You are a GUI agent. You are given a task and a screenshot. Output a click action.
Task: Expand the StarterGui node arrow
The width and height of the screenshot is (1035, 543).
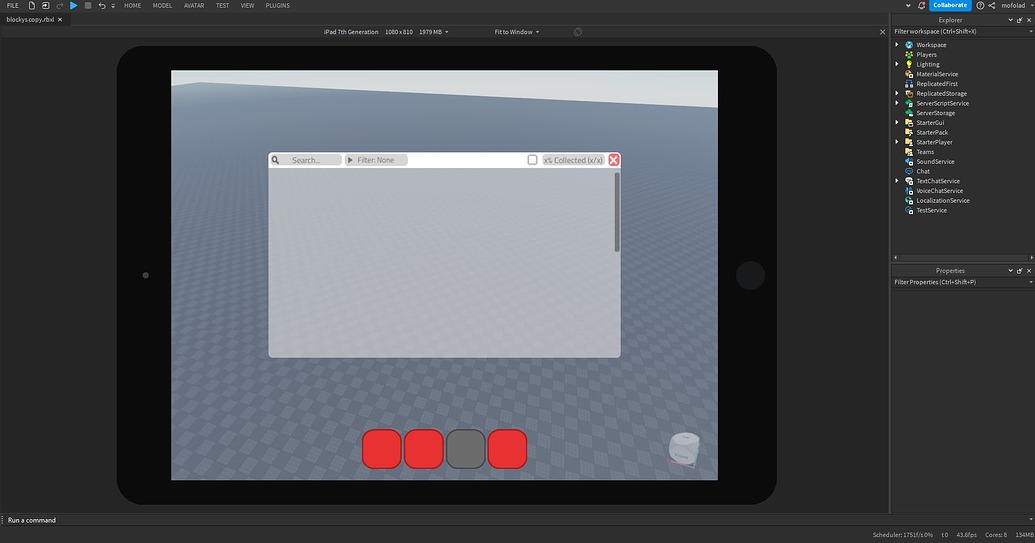point(896,122)
